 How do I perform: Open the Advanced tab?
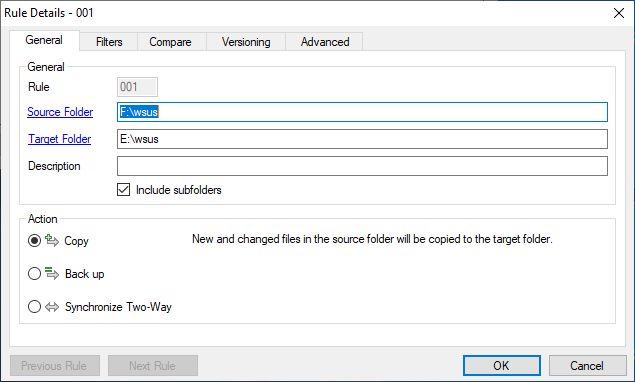pos(325,42)
